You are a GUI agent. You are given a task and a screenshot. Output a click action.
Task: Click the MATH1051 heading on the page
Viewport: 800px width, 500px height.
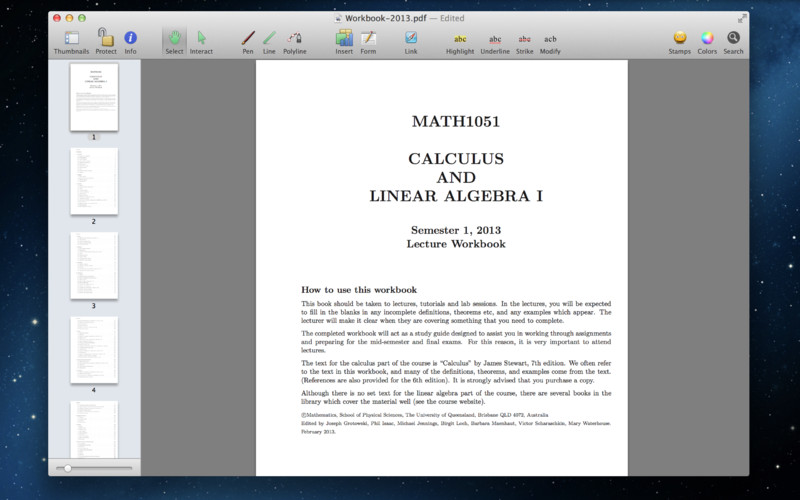[x=456, y=121]
